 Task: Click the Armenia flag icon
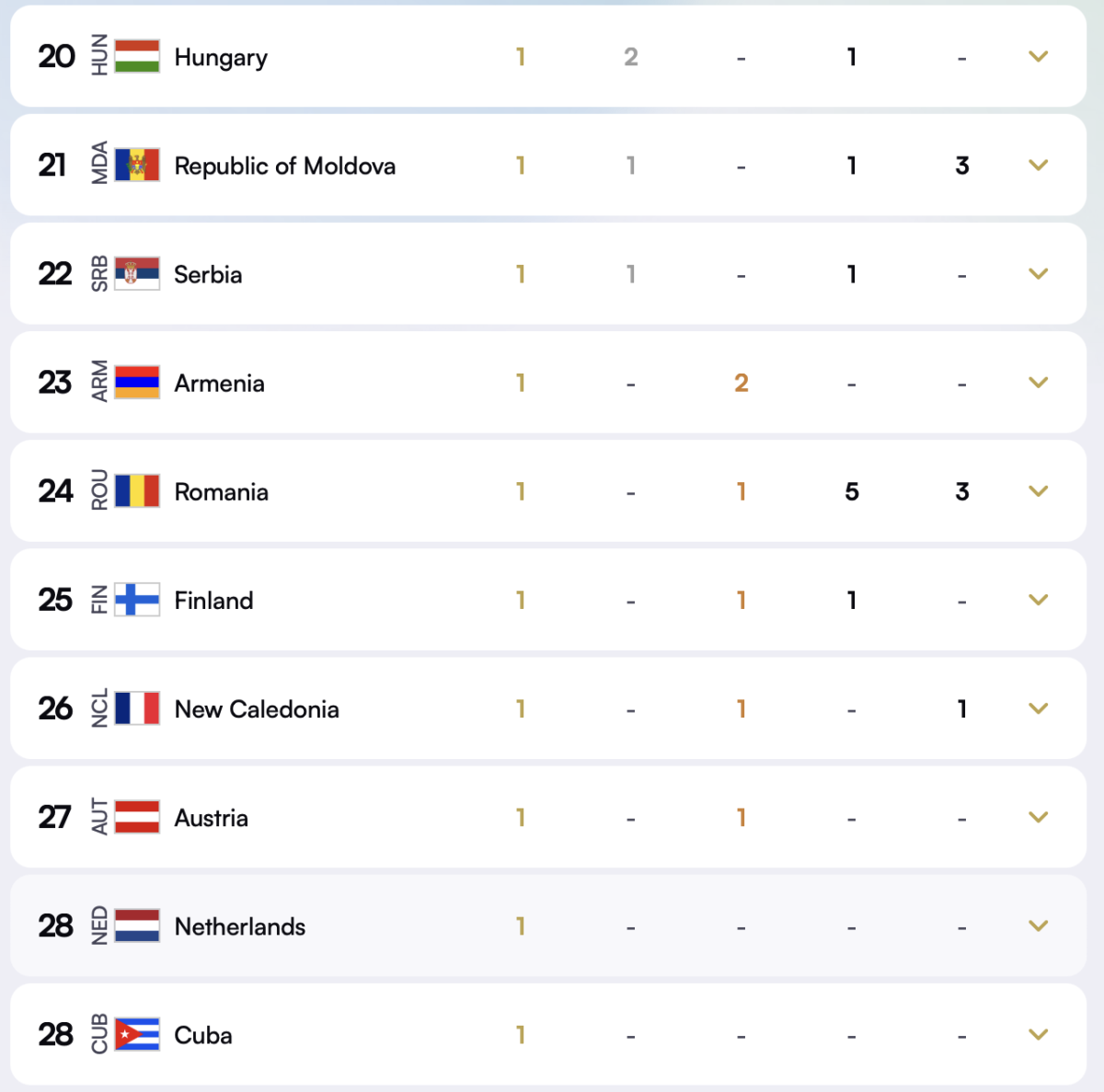pyautogui.click(x=136, y=383)
